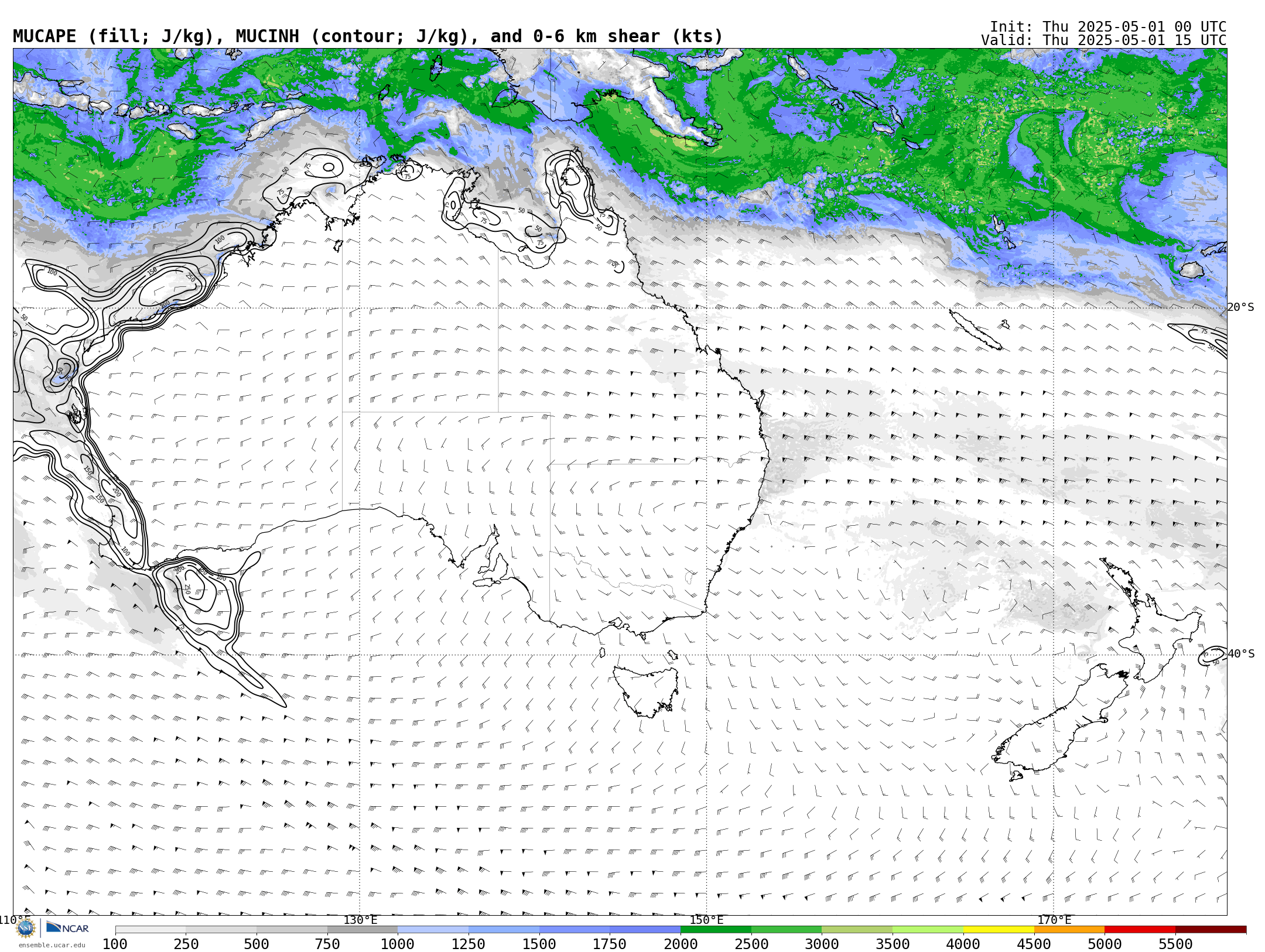Pick the medium green 2500–3000 colorbar segment
This screenshot has height=952, width=1265.
(x=787, y=930)
